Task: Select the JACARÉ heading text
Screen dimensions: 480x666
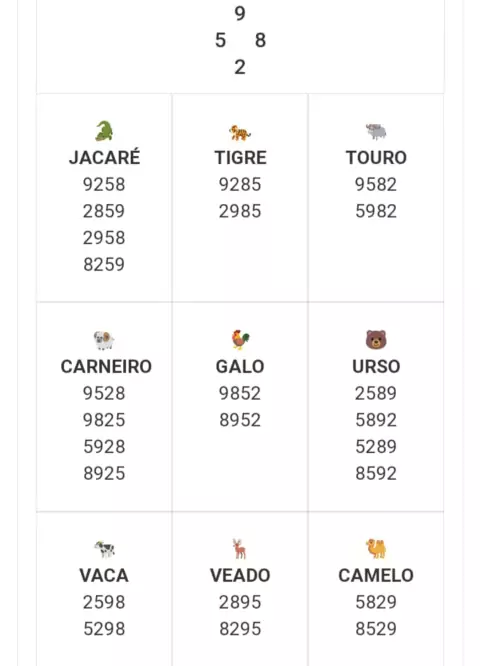Action: coord(104,158)
